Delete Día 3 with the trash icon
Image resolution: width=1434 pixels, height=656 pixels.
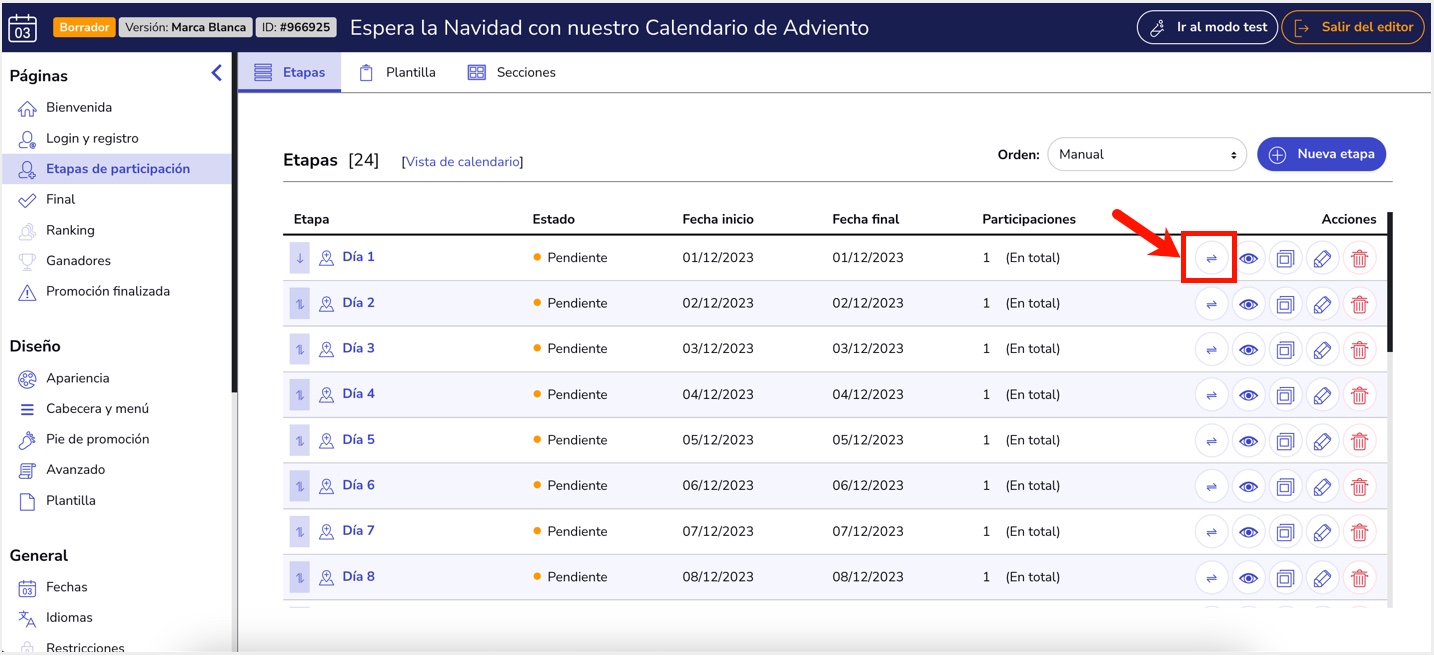pos(1359,350)
